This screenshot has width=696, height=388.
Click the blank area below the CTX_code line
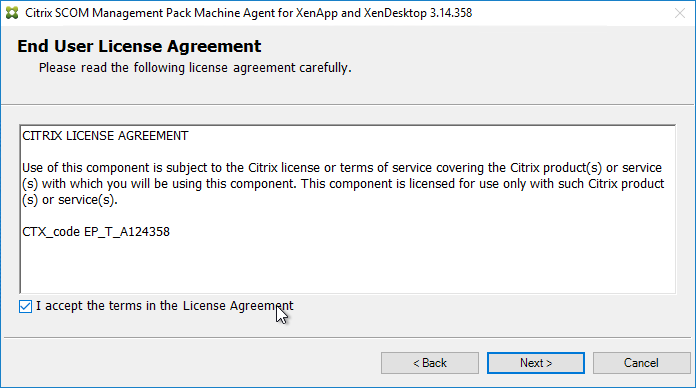coord(348,266)
